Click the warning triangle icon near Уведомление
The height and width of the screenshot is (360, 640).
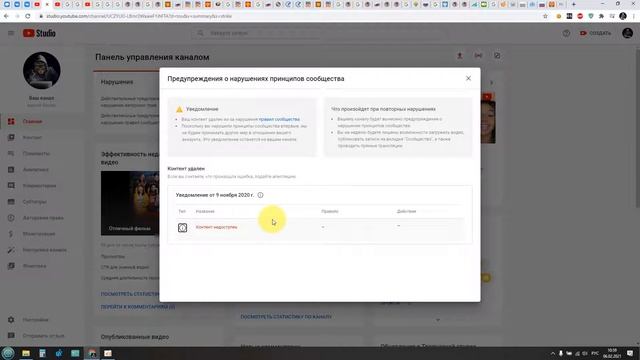point(179,109)
